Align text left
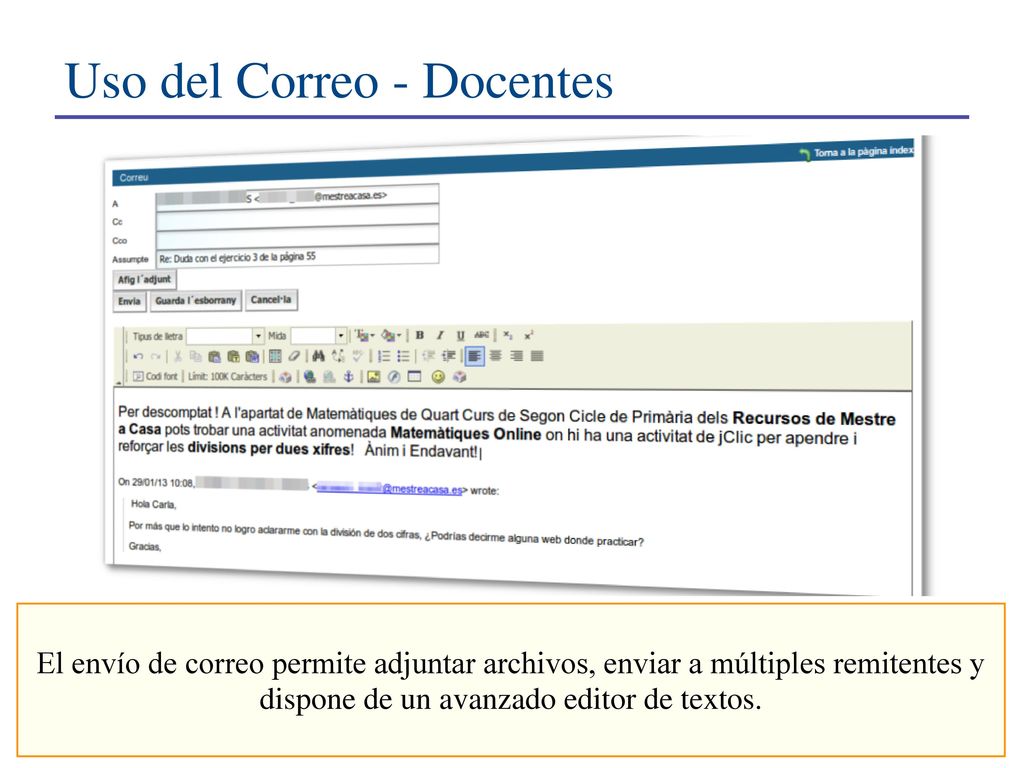Screen dimensions: 1024x768 (475, 356)
